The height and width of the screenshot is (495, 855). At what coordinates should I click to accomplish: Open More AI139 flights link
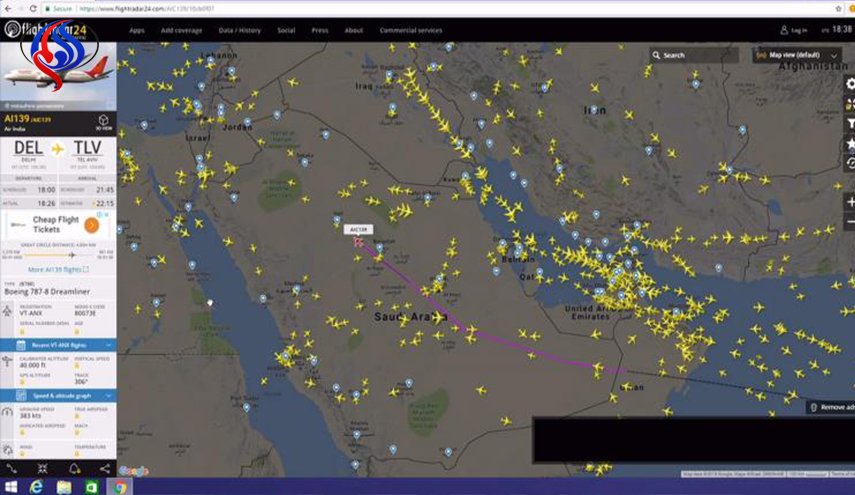pyautogui.click(x=58, y=269)
